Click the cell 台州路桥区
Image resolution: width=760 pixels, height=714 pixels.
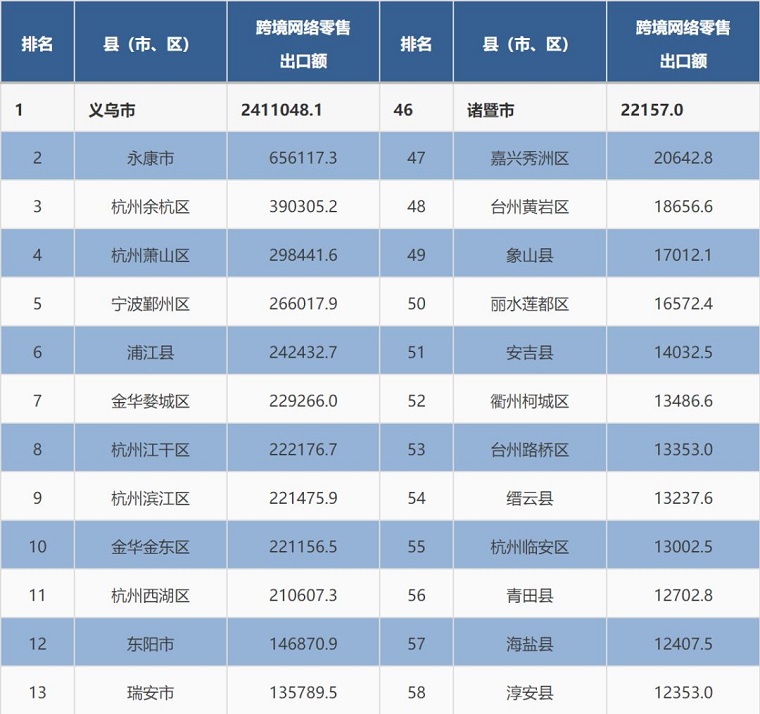click(530, 449)
